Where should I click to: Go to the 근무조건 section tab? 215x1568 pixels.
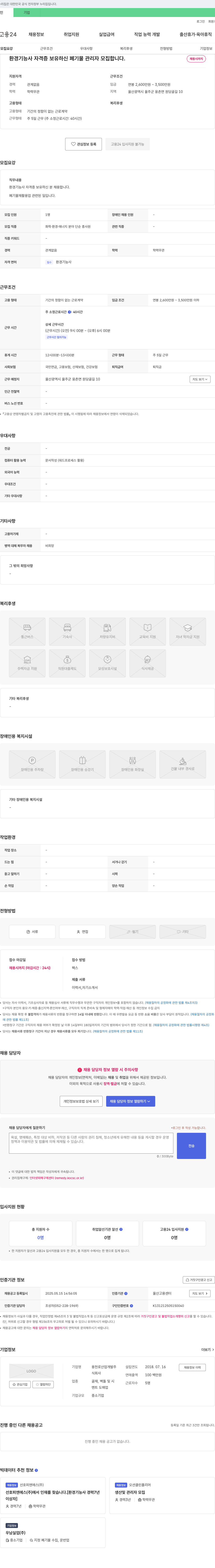(46, 49)
